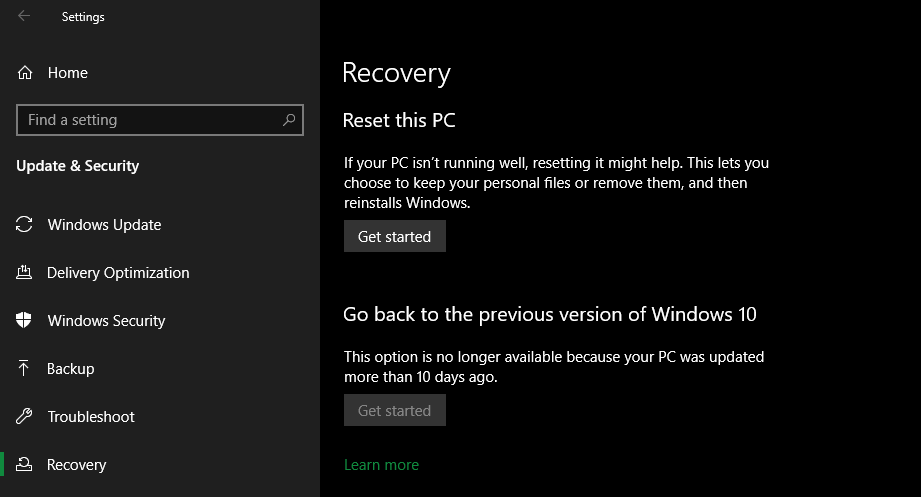This screenshot has width=921, height=497.
Task: Click the magnifier icon in the search box
Action: (x=289, y=120)
